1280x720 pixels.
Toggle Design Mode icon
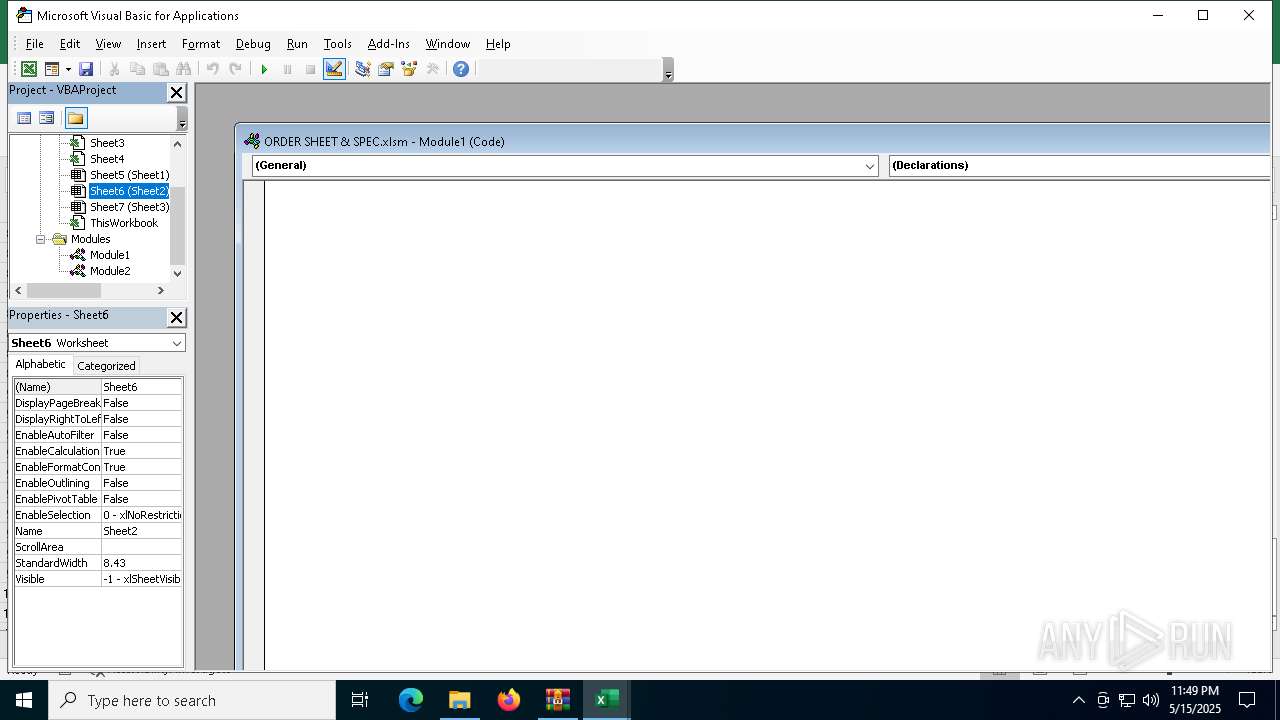point(334,69)
